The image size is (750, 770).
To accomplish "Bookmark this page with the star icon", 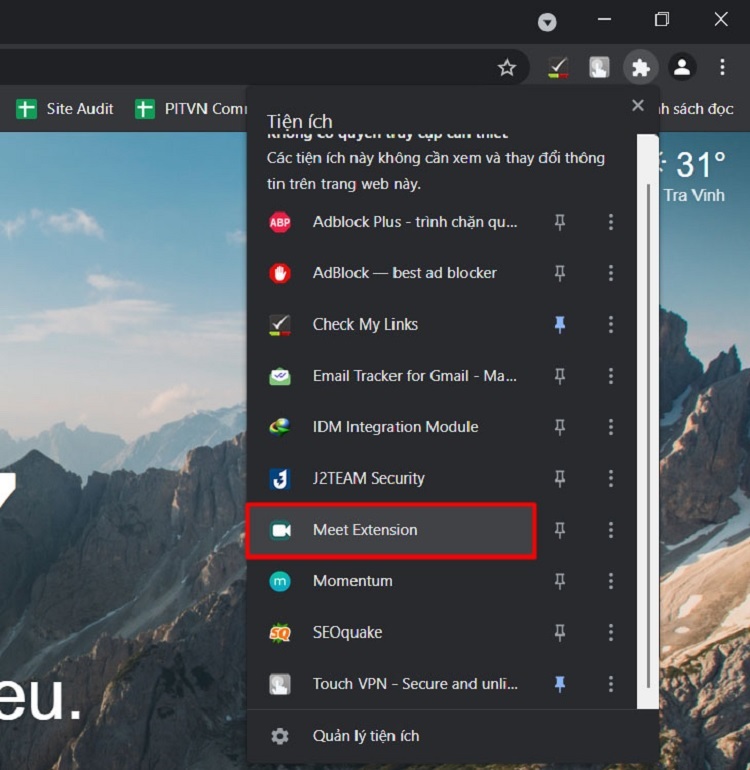I will pyautogui.click(x=506, y=67).
